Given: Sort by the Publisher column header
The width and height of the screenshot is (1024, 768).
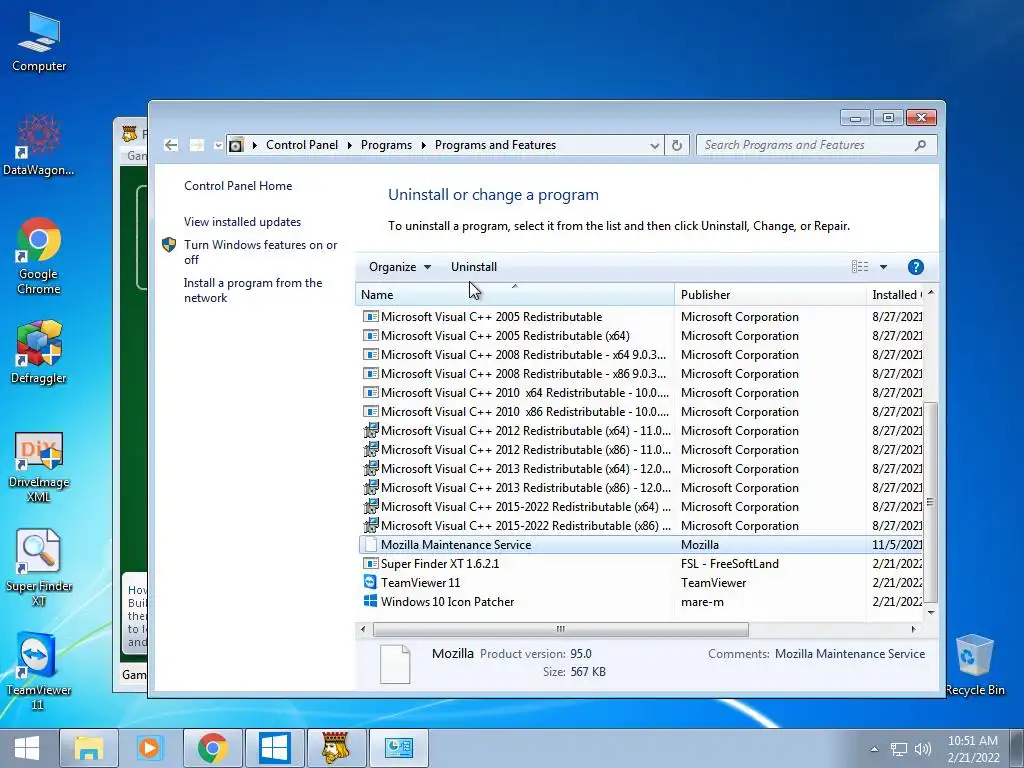Looking at the screenshot, I should tap(770, 295).
